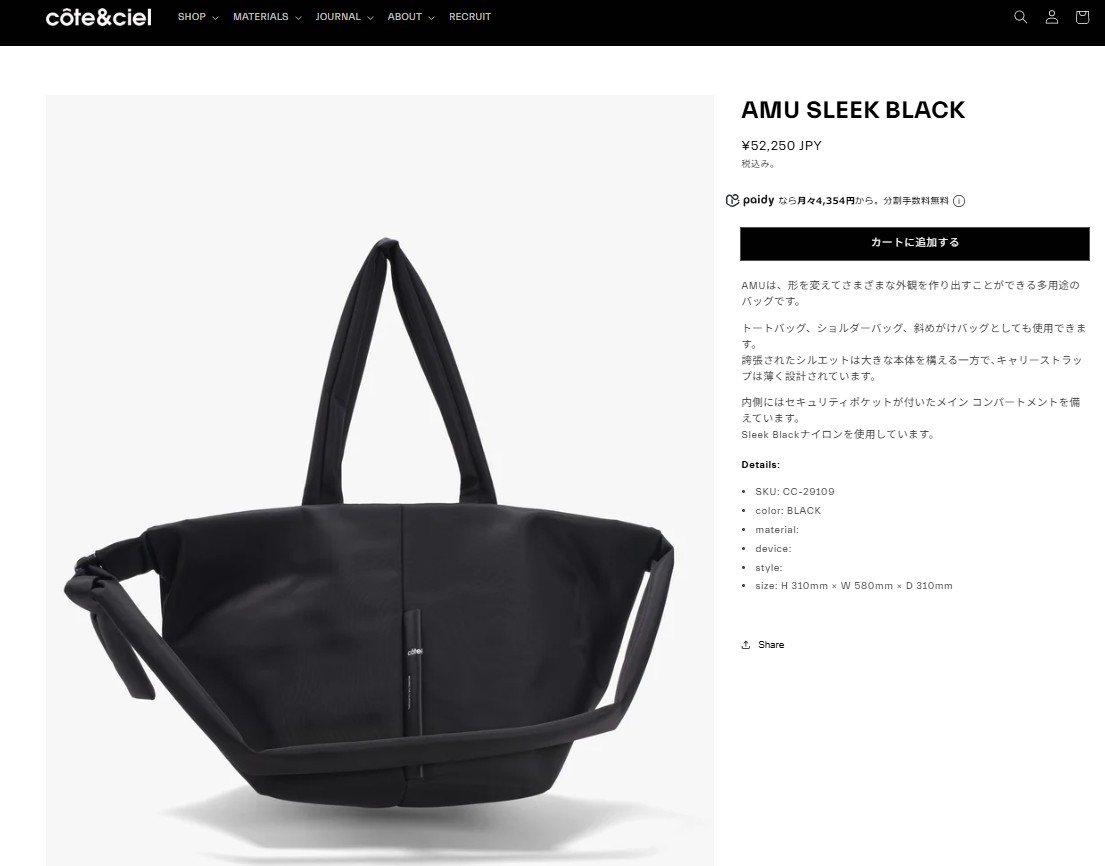Image resolution: width=1105 pixels, height=866 pixels.
Task: Expand the JOURNAL dropdown chevron
Action: click(x=370, y=18)
